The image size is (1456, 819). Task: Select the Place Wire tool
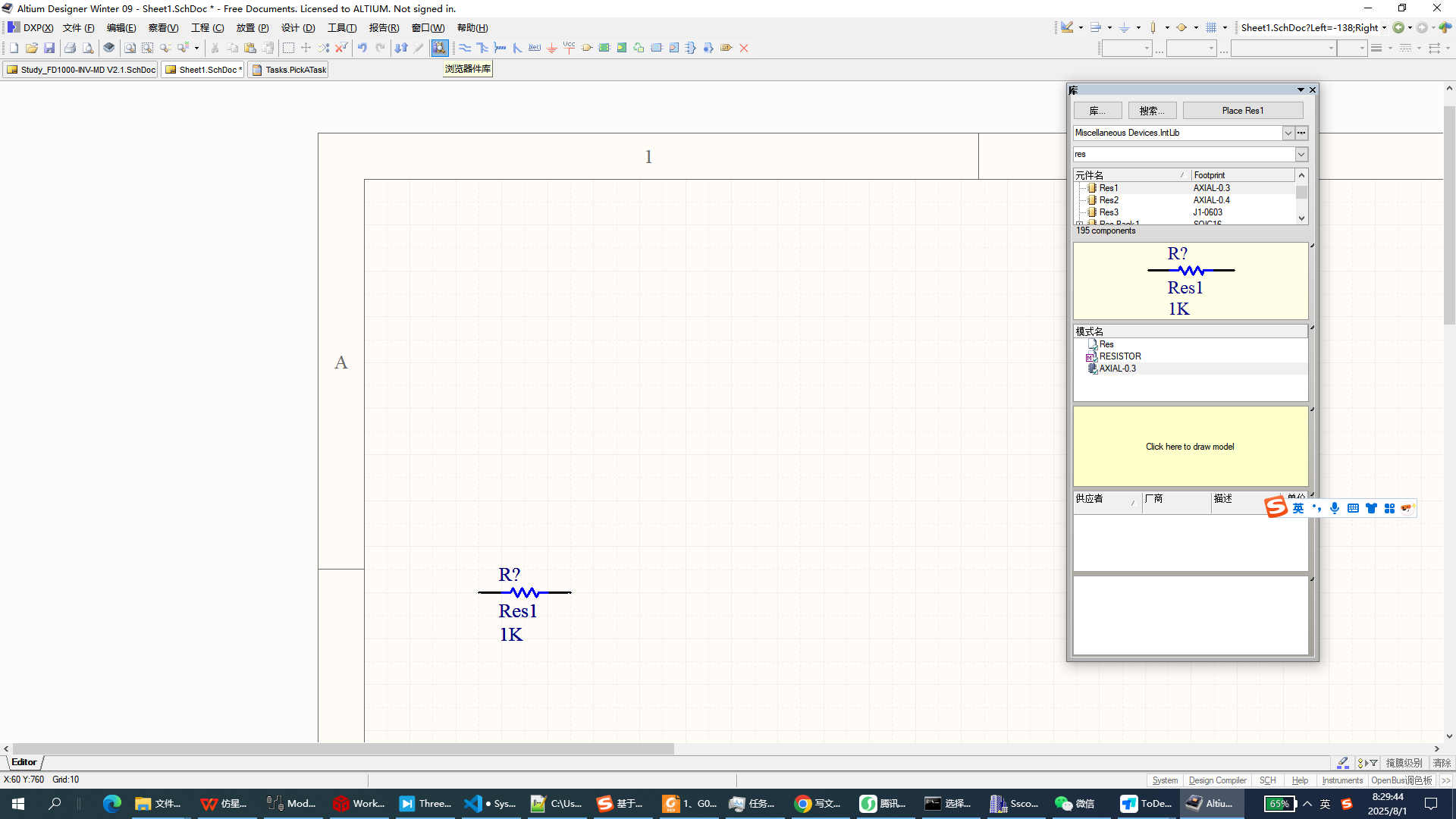pyautogui.click(x=465, y=48)
